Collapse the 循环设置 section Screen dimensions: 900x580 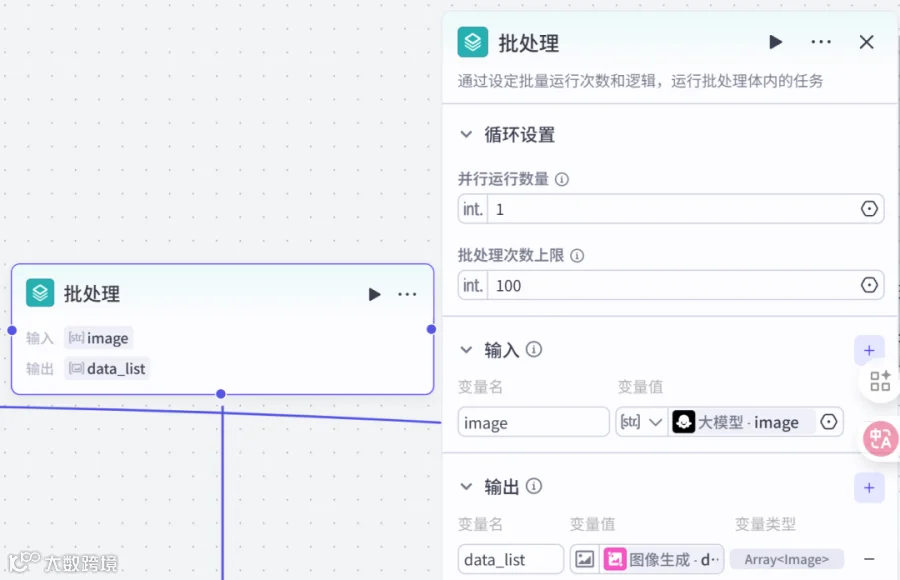[466, 134]
